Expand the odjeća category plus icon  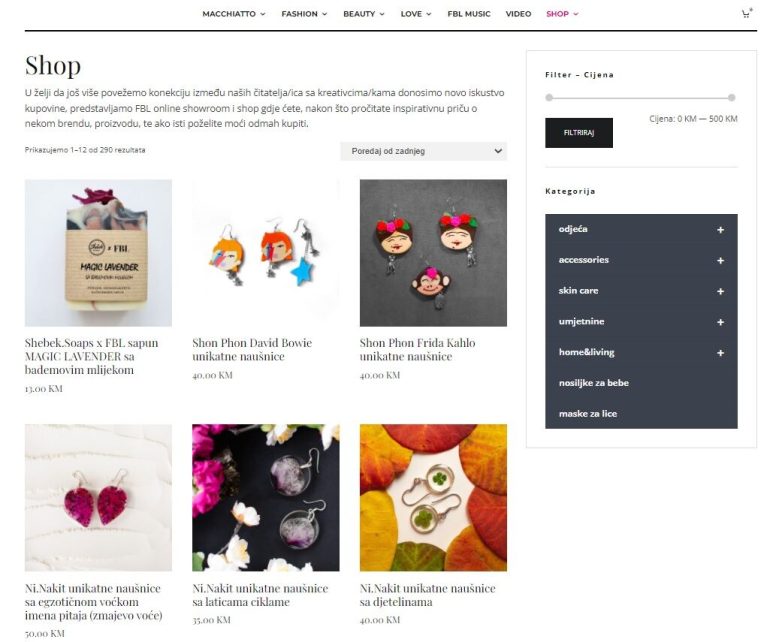pyautogui.click(x=720, y=230)
